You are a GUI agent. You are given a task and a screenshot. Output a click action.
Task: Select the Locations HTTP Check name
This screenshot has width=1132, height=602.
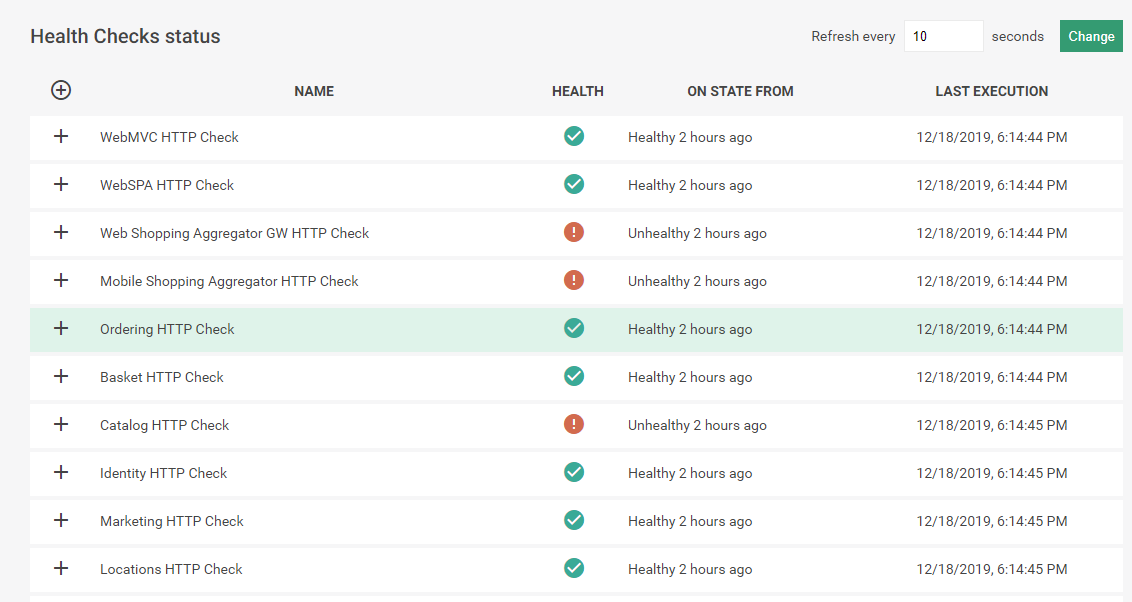[171, 569]
